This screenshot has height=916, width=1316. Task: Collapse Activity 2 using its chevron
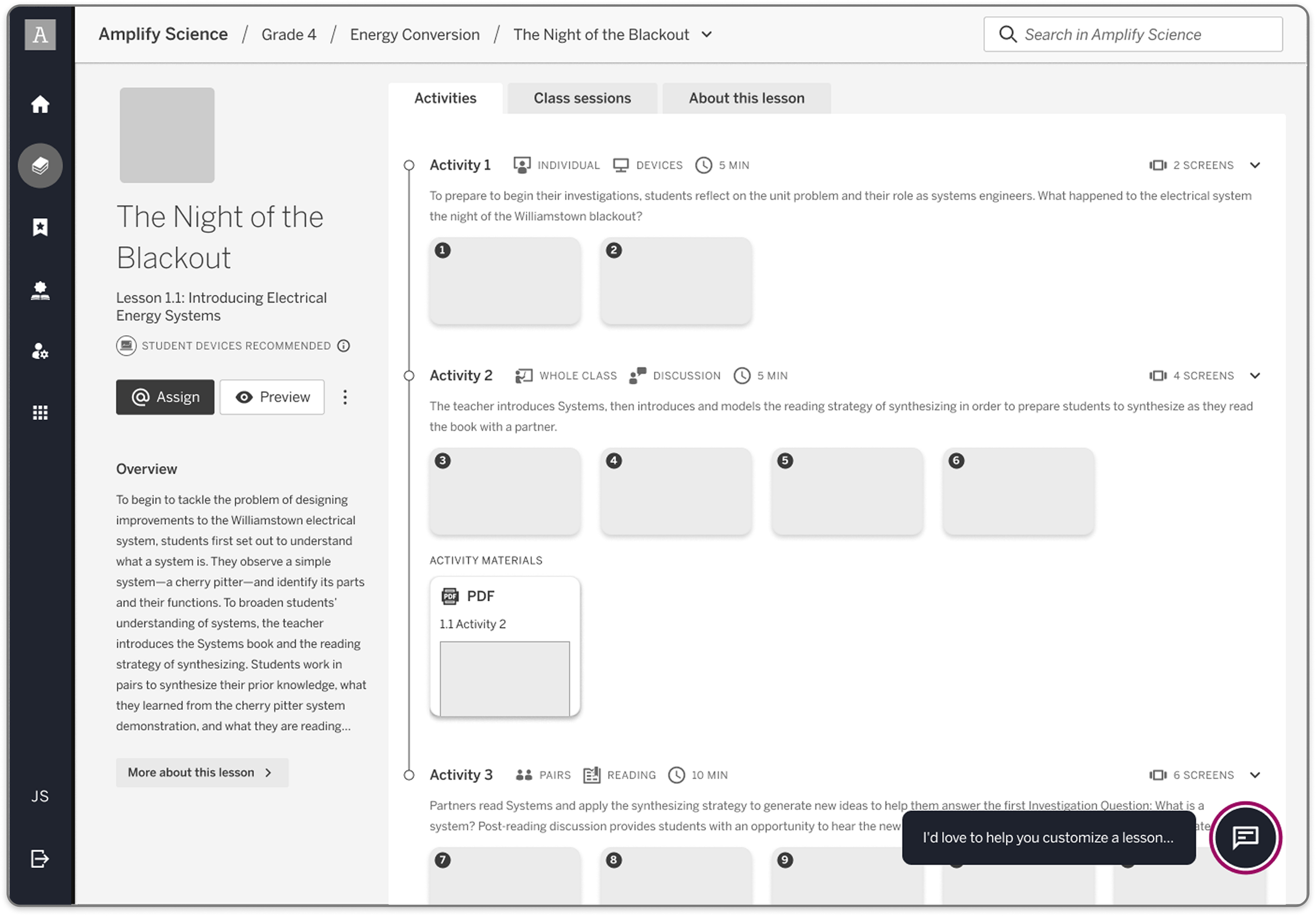click(1254, 376)
